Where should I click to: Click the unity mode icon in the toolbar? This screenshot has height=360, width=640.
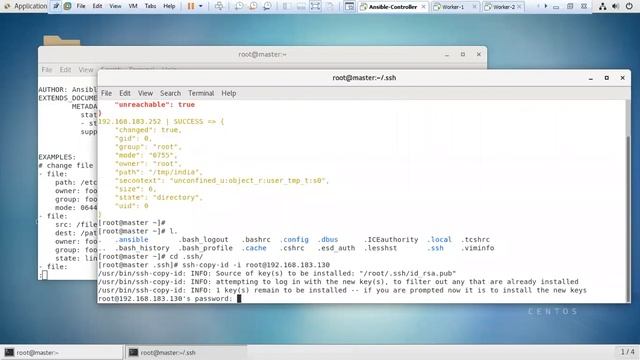(x=330, y=6)
